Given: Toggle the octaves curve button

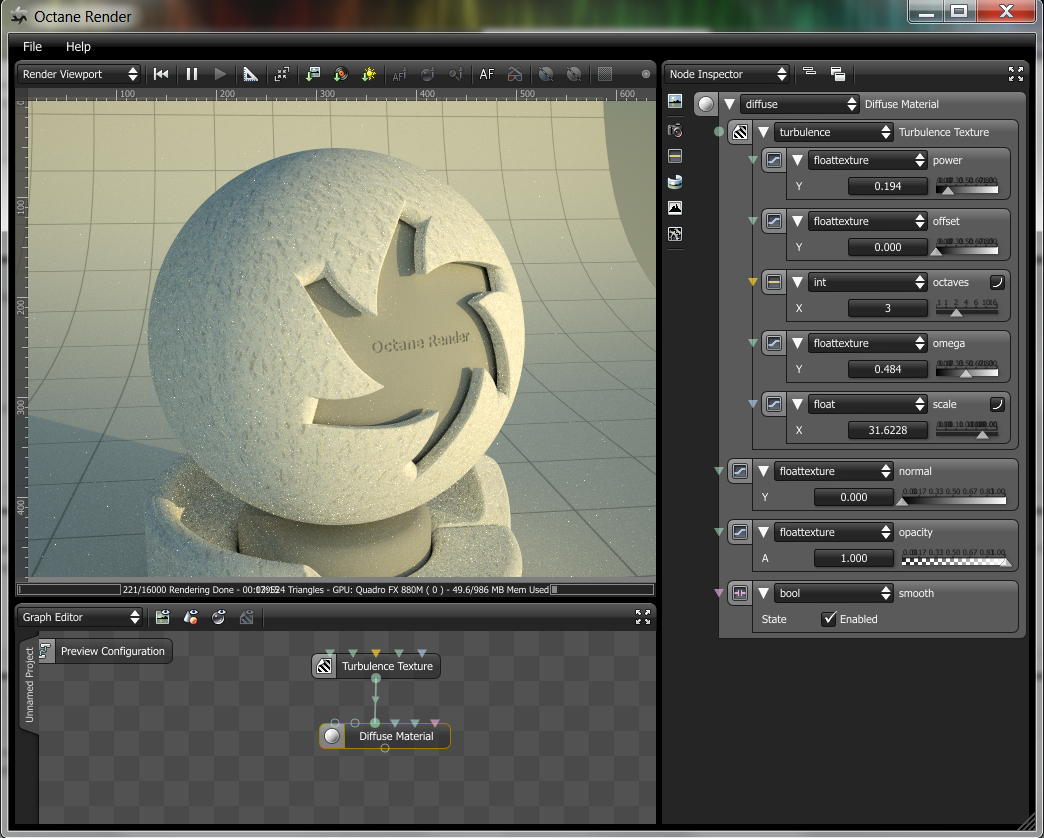Looking at the screenshot, I should 997,282.
